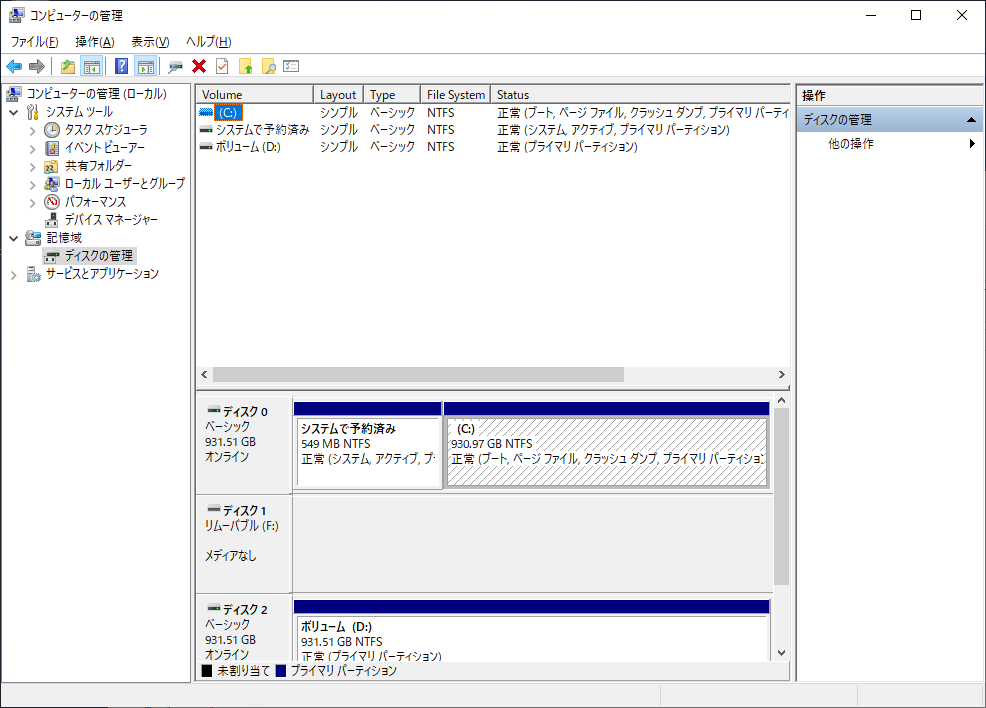
Task: Sort by the File System column header
Action: tap(455, 94)
